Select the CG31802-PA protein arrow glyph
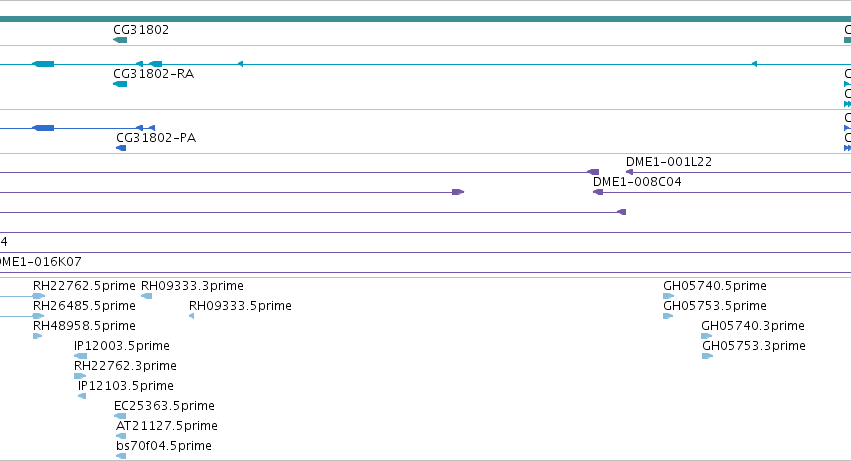The width and height of the screenshot is (851, 461). (121, 148)
